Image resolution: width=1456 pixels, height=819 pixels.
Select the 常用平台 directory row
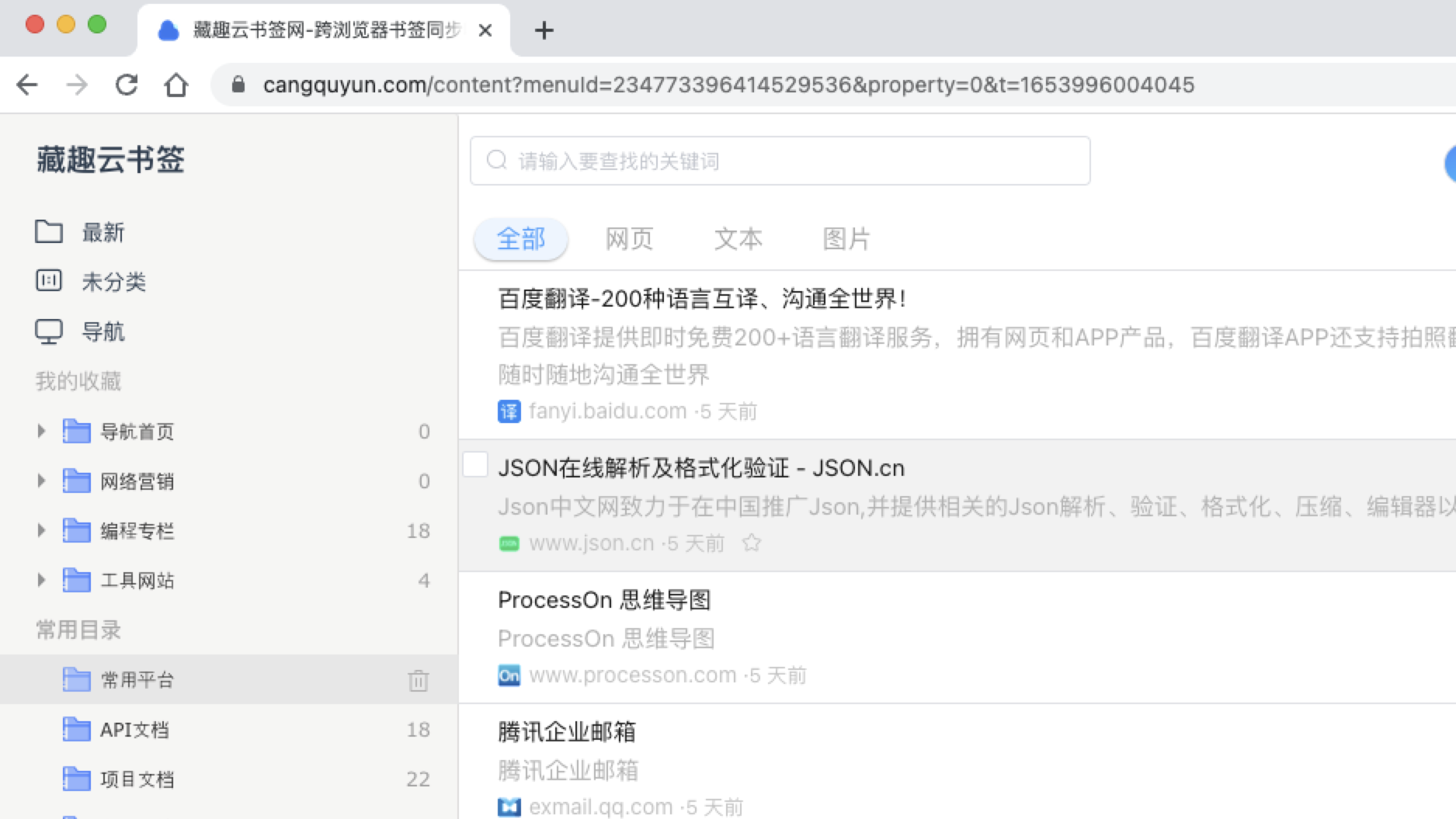tap(229, 679)
